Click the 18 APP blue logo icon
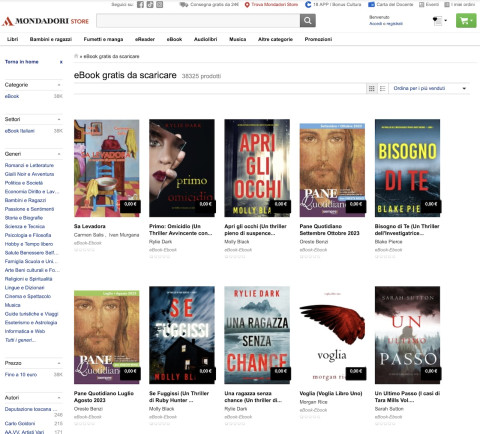The image size is (480, 434). (x=308, y=5)
